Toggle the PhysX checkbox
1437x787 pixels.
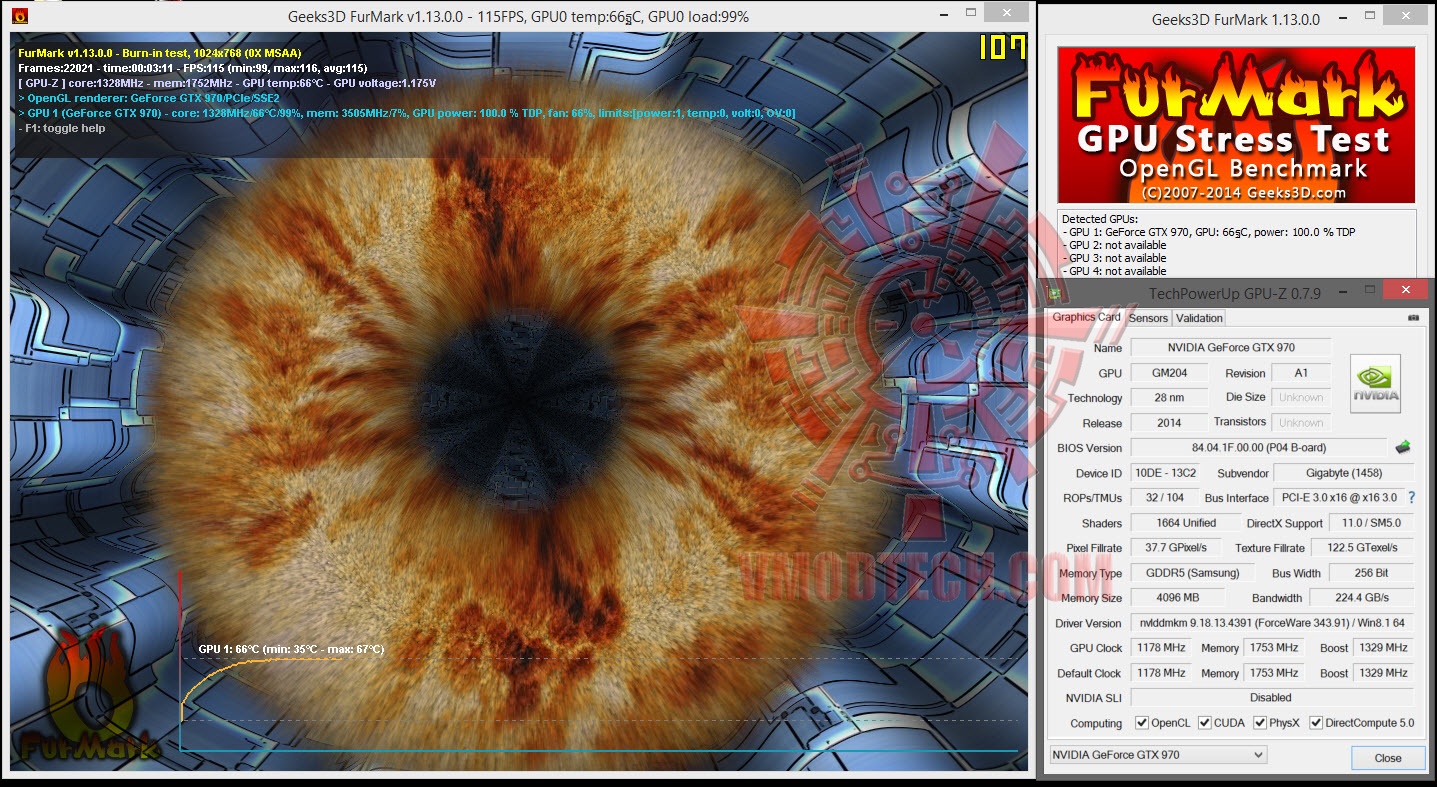point(1259,723)
